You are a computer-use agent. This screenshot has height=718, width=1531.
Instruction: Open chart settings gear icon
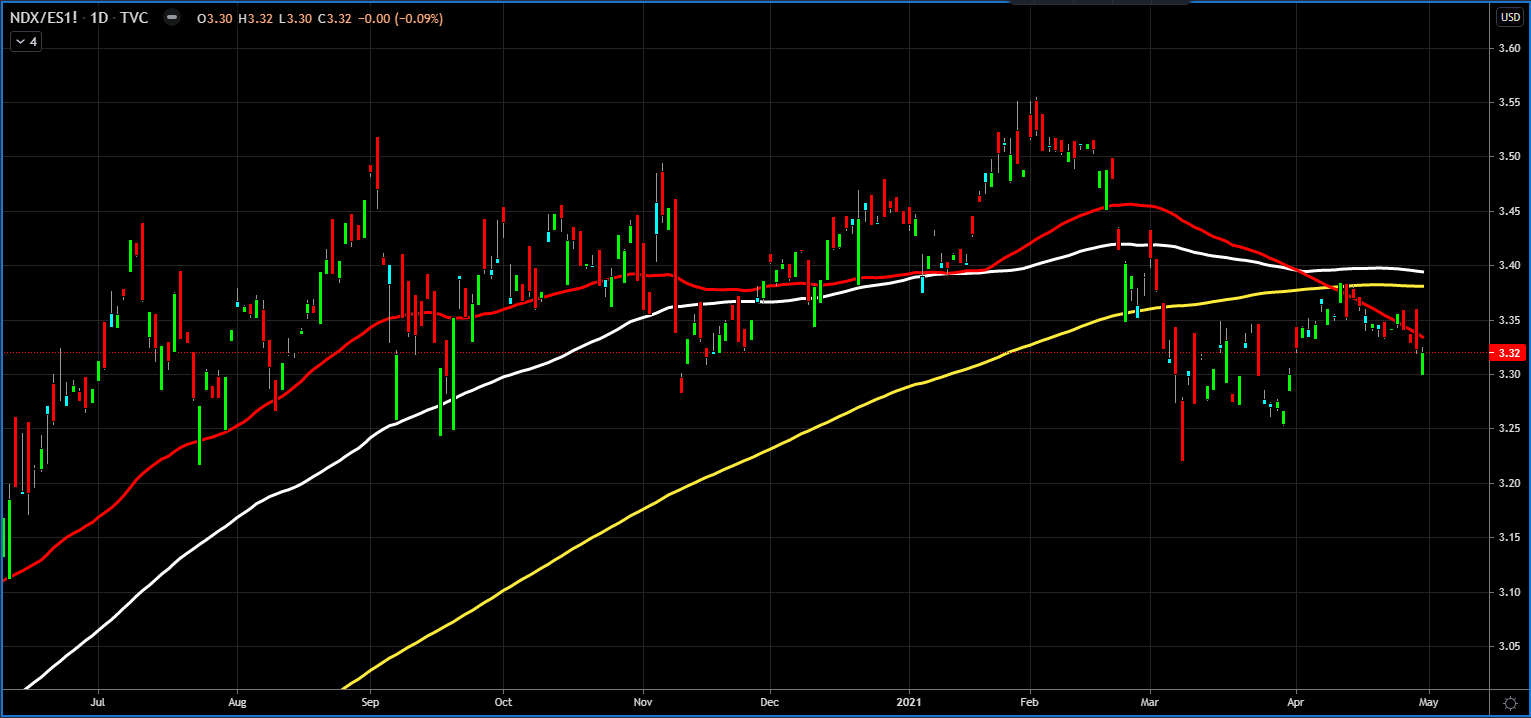click(x=1510, y=703)
